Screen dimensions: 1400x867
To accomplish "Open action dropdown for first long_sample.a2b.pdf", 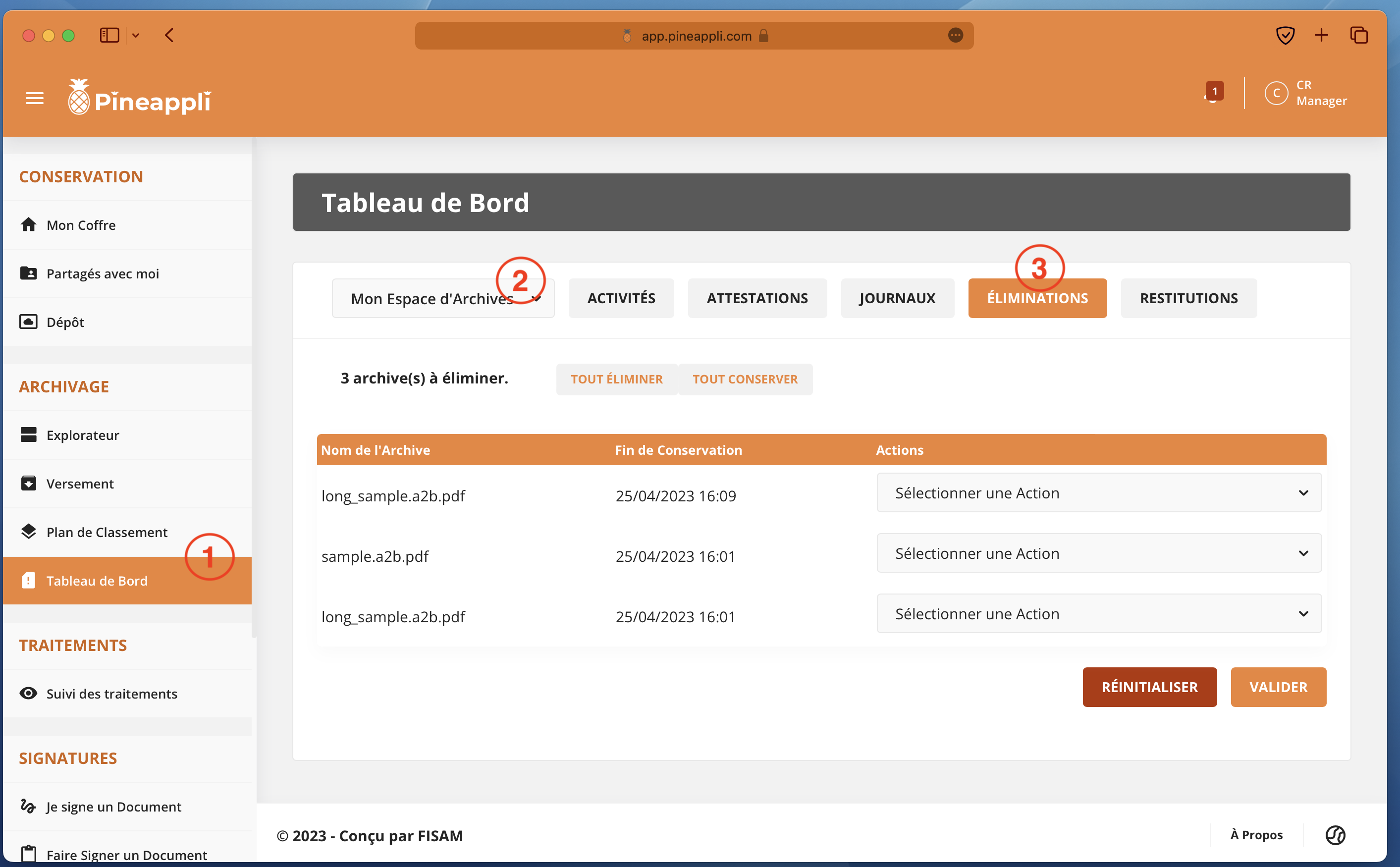I will [x=1098, y=493].
